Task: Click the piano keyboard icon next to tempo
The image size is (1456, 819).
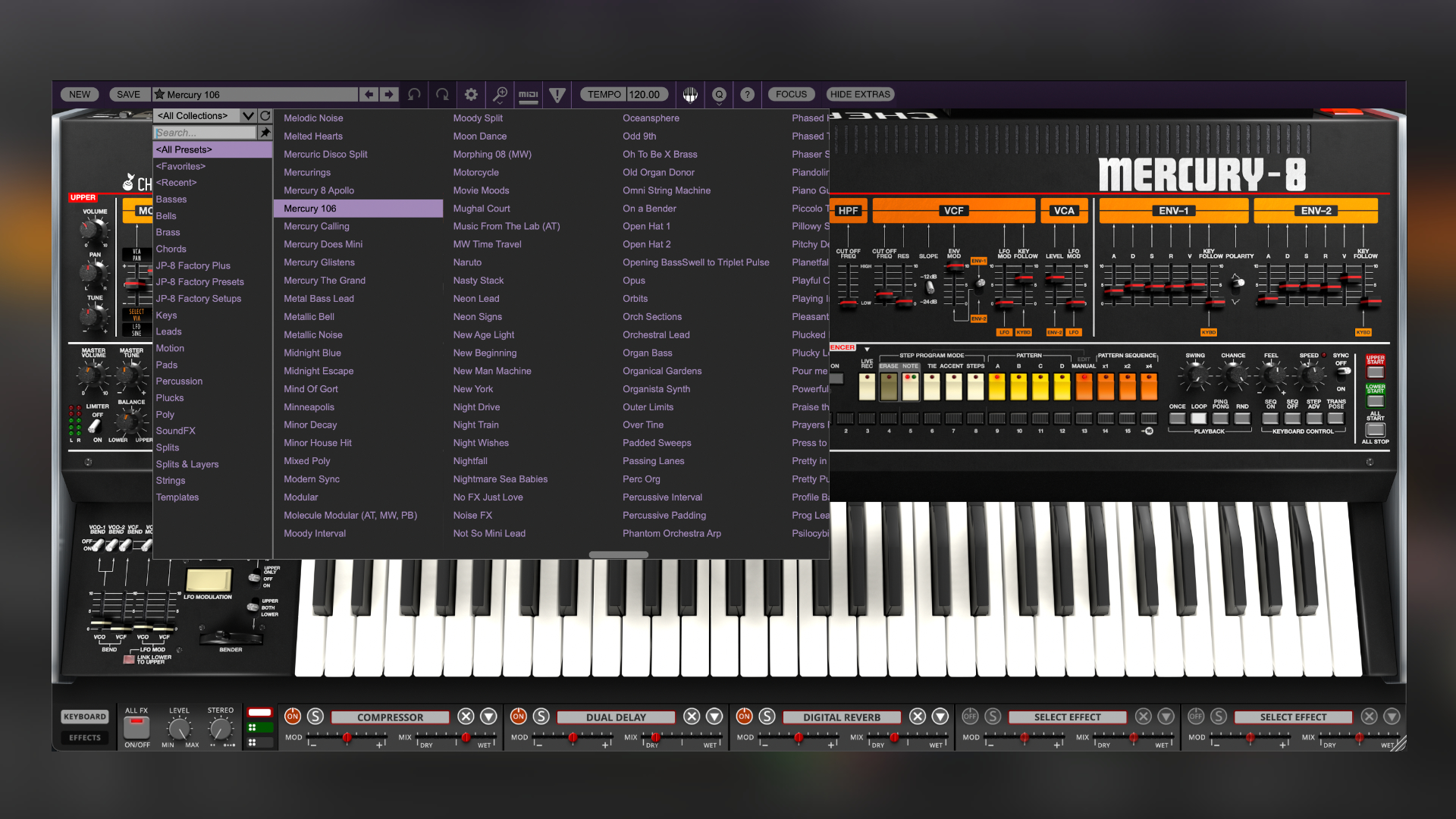Action: click(x=690, y=94)
